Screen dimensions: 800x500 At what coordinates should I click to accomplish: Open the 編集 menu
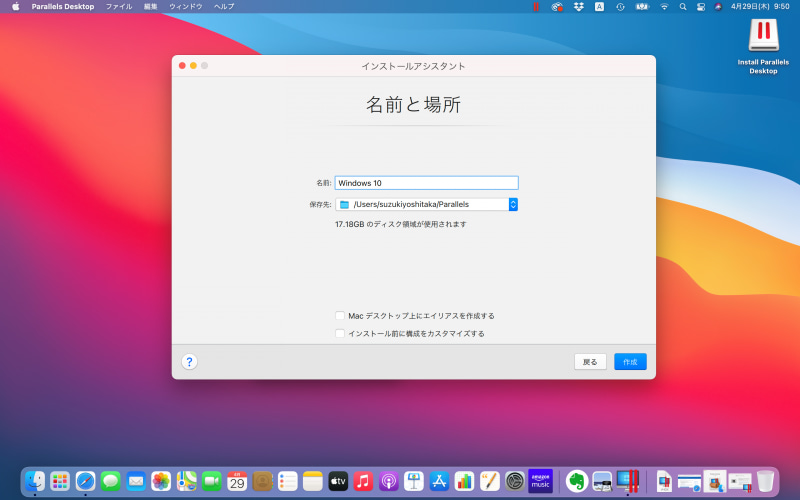click(x=151, y=7)
